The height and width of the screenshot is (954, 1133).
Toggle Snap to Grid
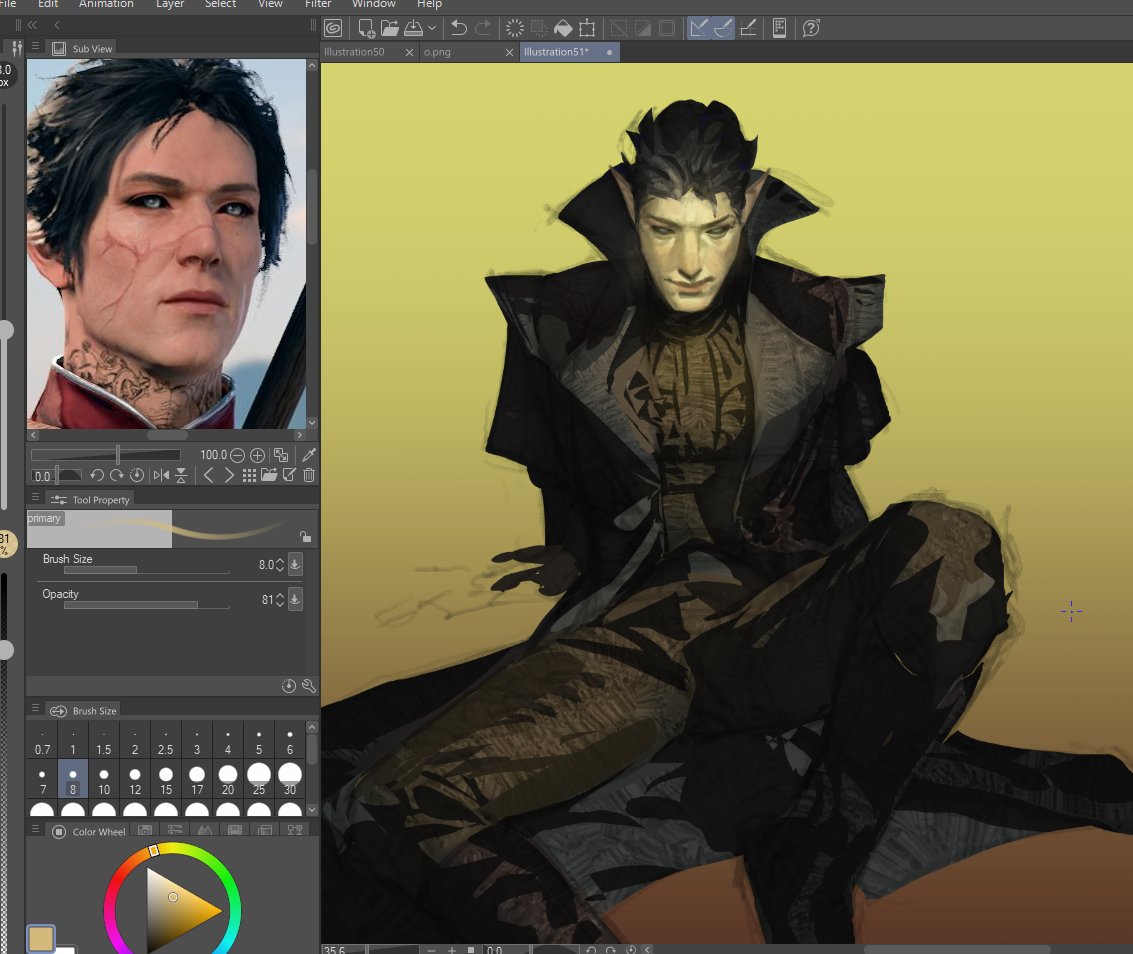tap(748, 28)
